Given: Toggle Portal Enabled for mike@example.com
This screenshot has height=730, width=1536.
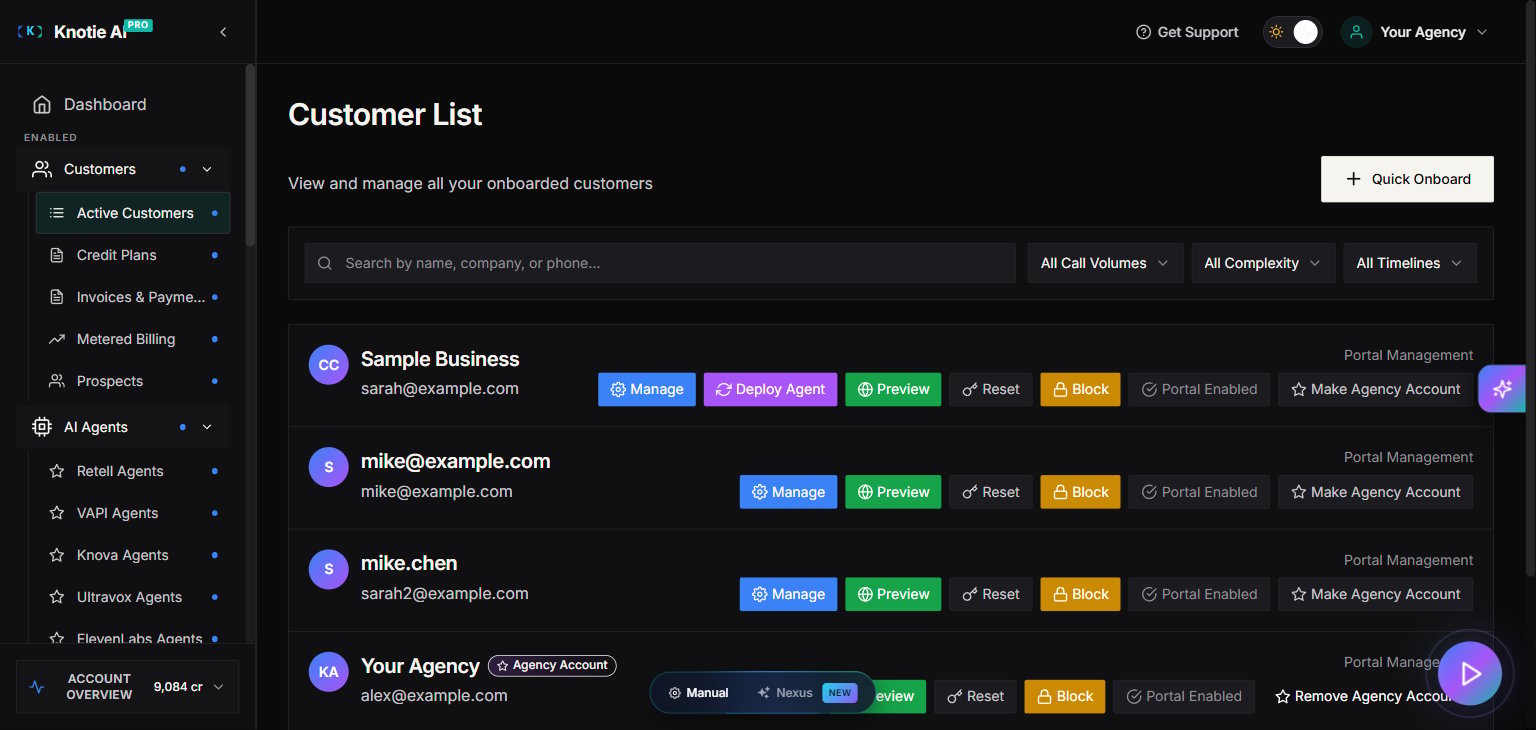Looking at the screenshot, I should click(x=1199, y=492).
